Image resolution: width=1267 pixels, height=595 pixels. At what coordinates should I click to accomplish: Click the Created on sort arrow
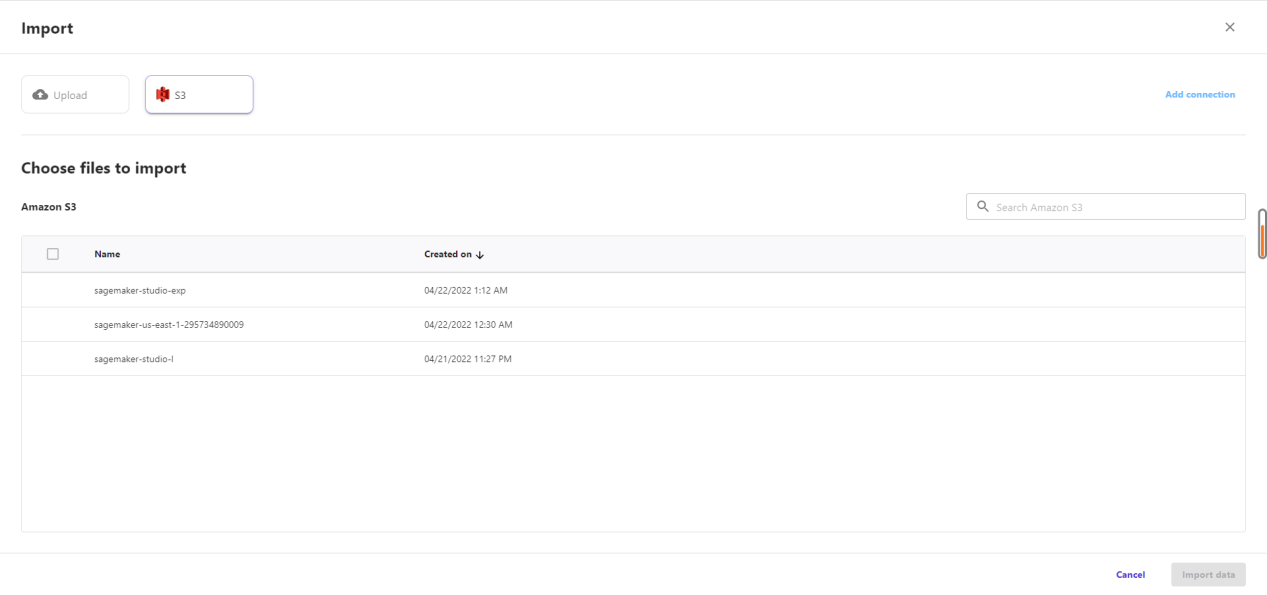tap(480, 255)
